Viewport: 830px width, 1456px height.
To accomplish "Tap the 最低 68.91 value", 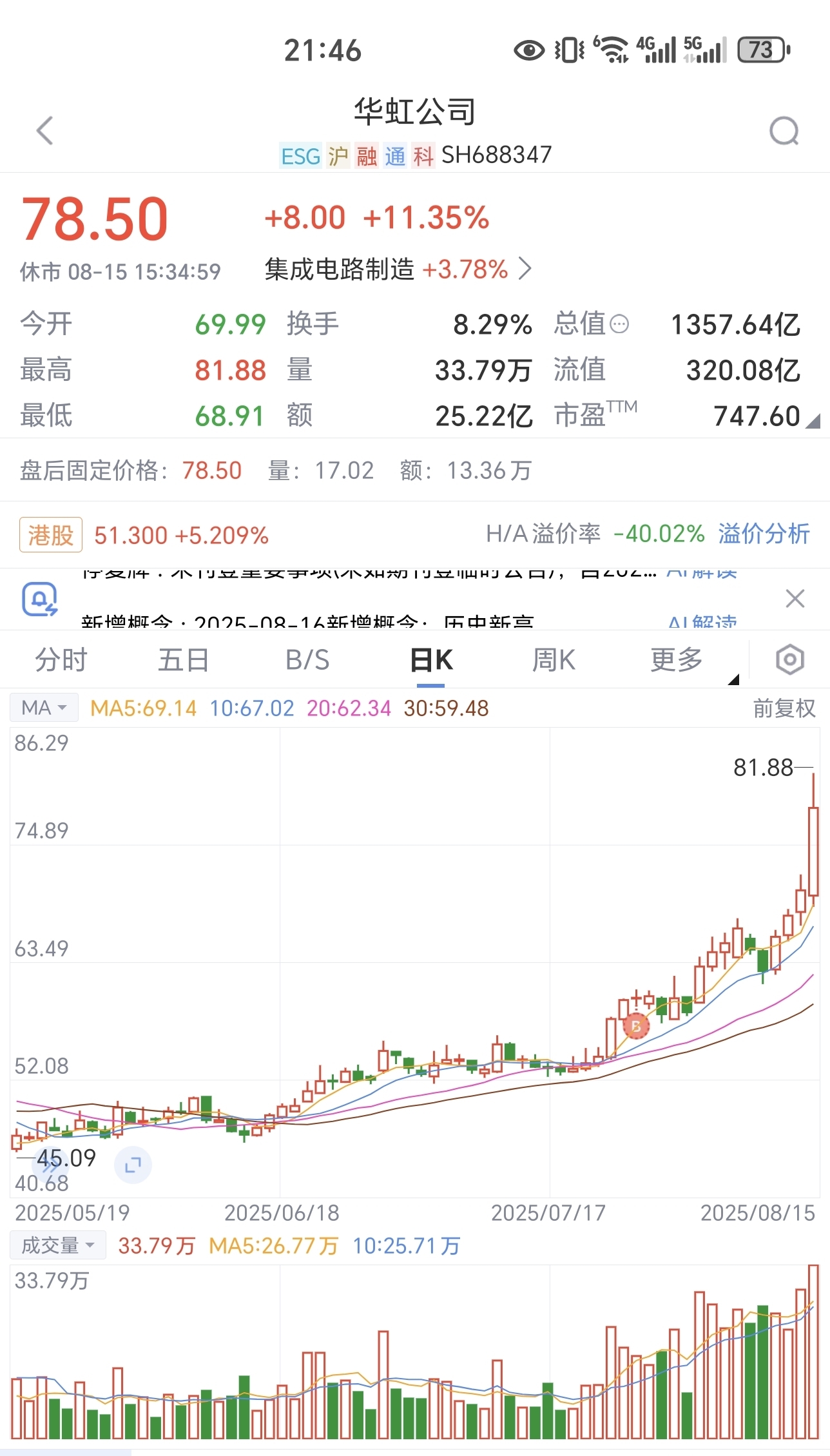I will [229, 416].
